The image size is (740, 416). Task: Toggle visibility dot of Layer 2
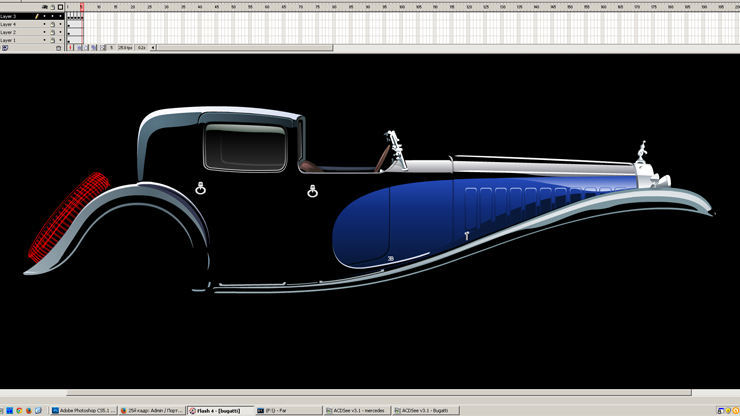(45, 32)
